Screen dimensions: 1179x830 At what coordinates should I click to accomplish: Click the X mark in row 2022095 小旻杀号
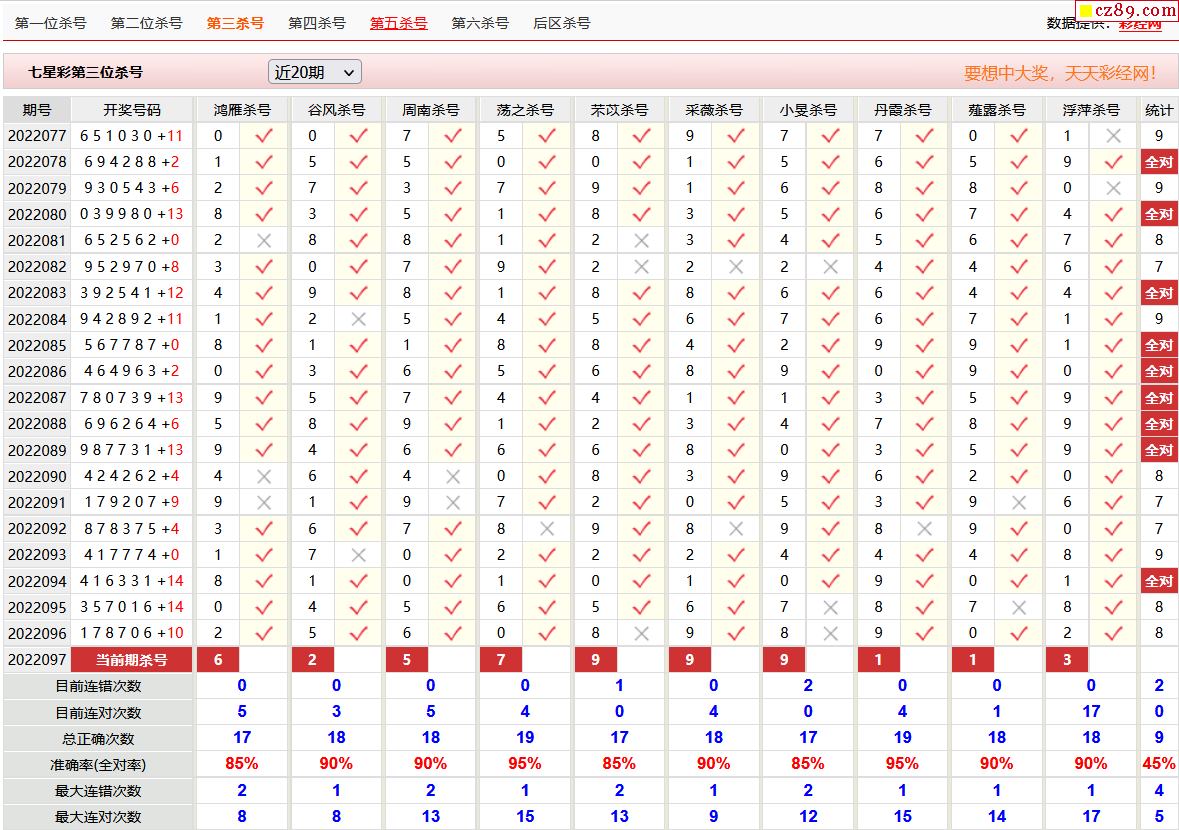(830, 607)
